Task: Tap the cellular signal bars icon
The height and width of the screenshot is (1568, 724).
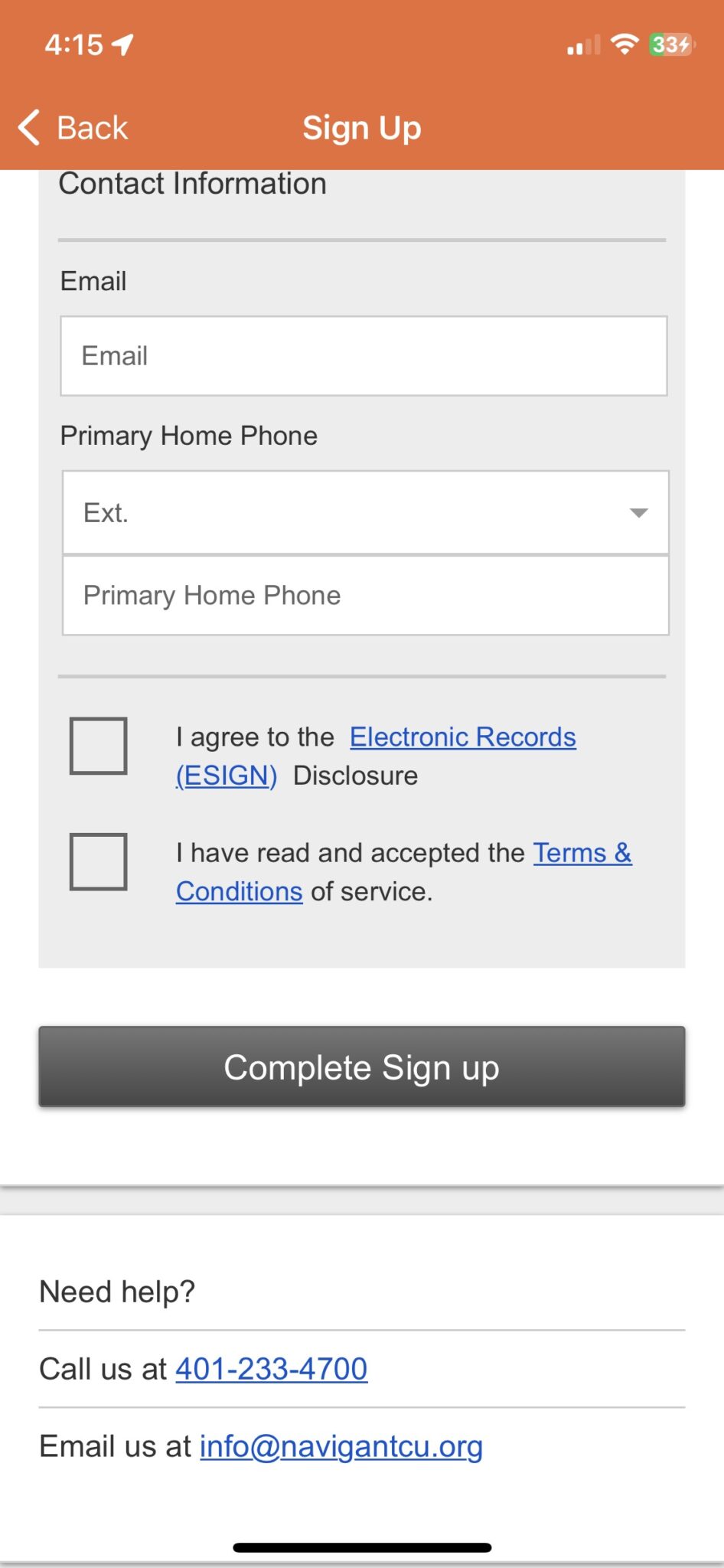Action: pyautogui.click(x=583, y=46)
